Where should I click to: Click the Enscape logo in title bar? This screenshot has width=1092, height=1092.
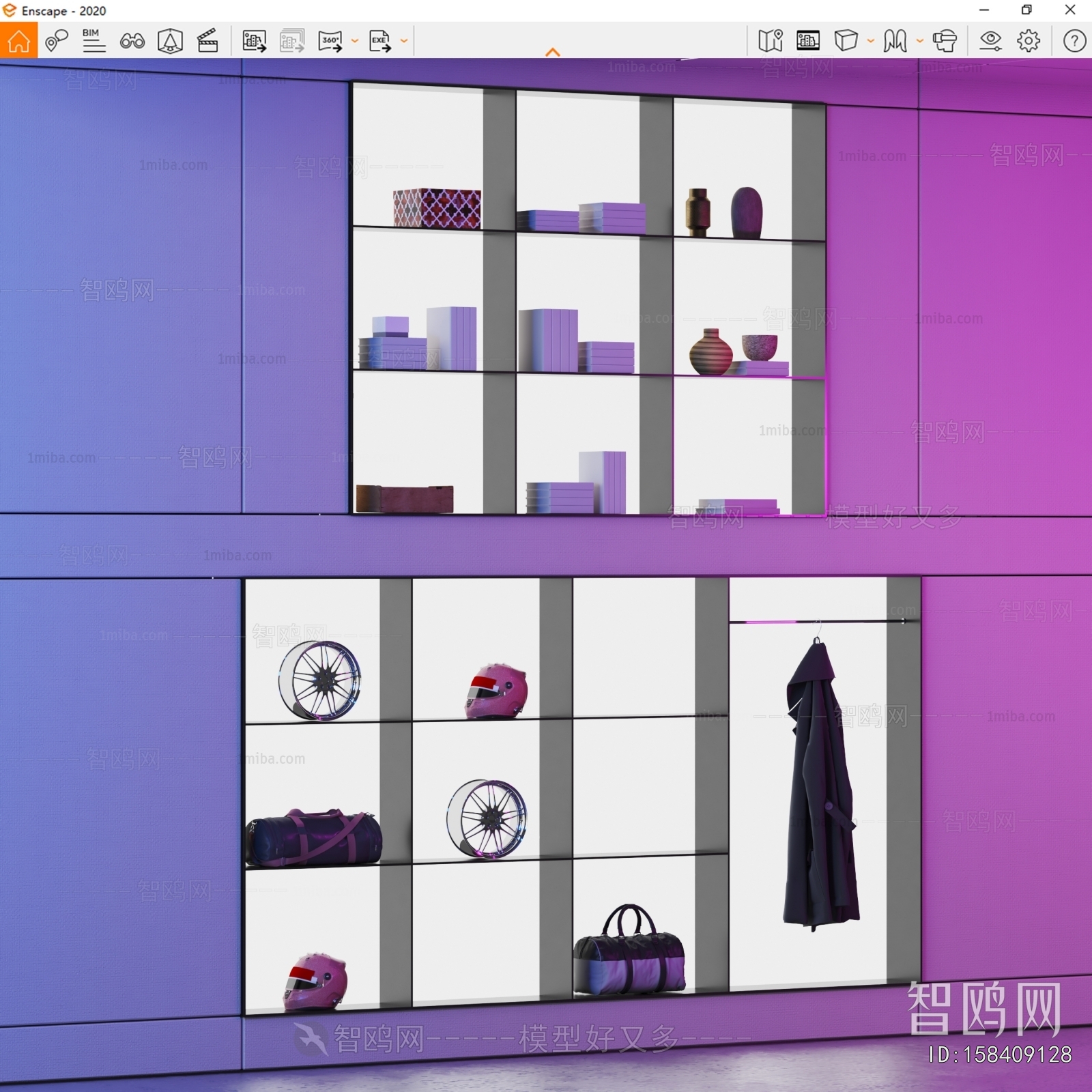[x=10, y=10]
